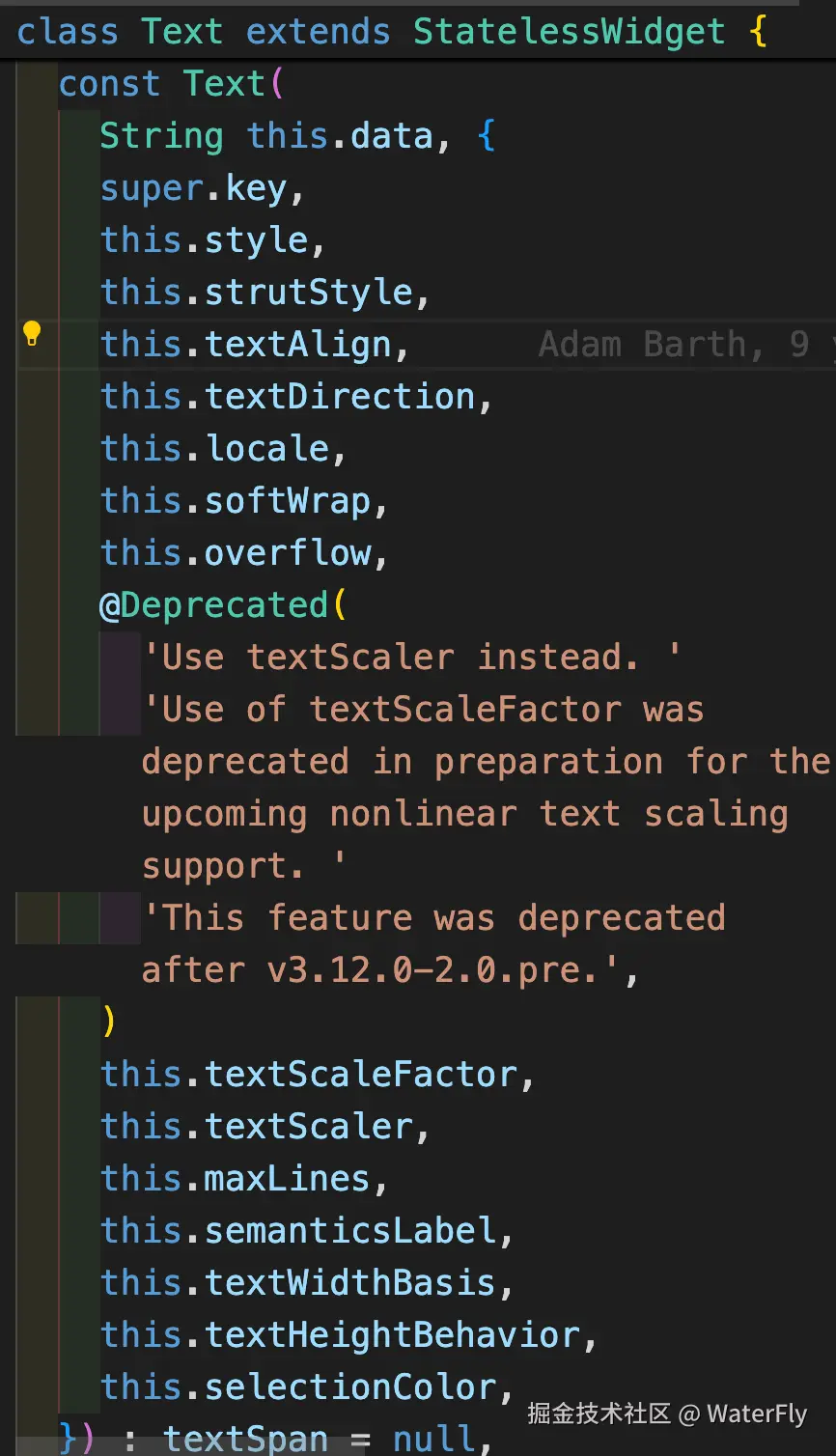Click the maxLines parameter
This screenshot has width=836, height=1456.
coord(287,1179)
